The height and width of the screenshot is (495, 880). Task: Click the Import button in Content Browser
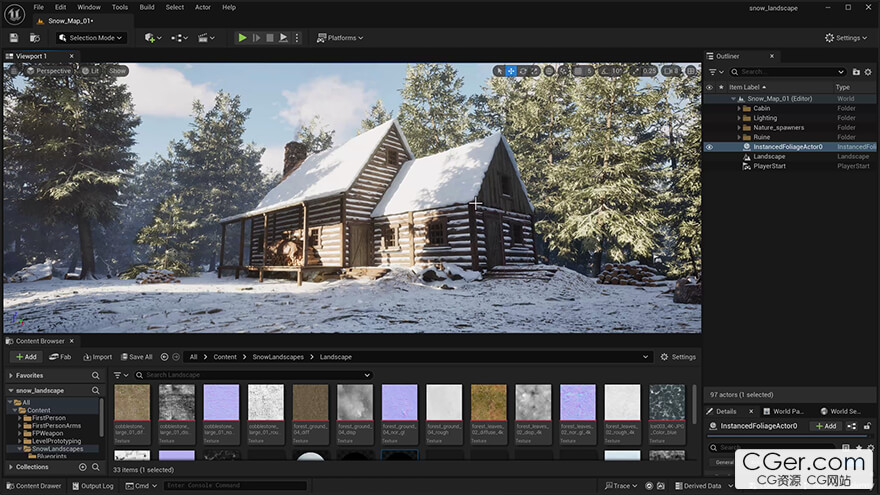97,357
